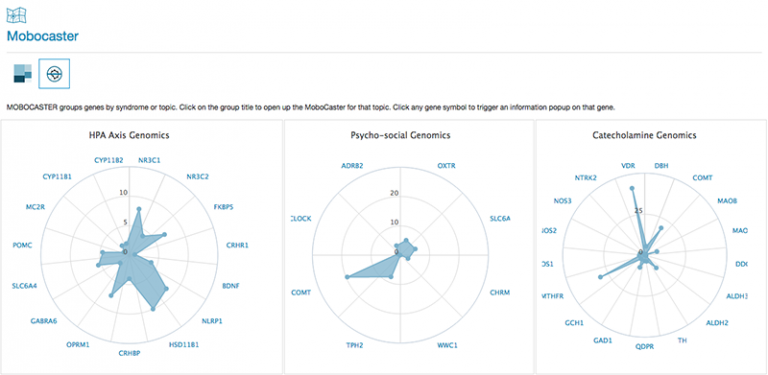
Task: Click the VDR data point on Catecholamine radar
Action: pos(632,188)
